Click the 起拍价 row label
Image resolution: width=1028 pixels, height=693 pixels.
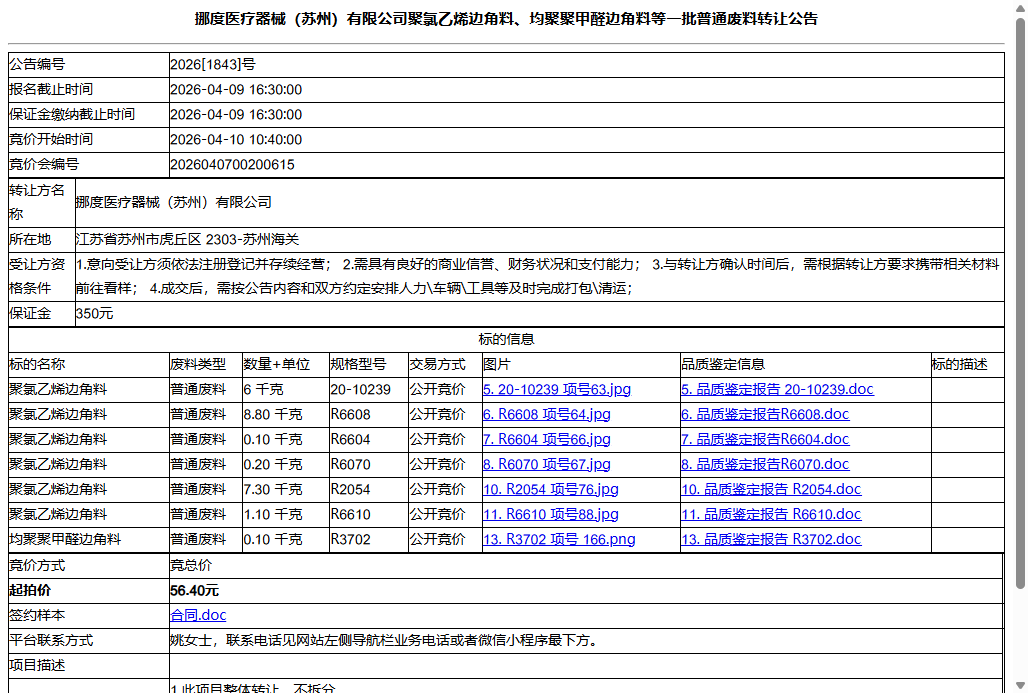30,590
